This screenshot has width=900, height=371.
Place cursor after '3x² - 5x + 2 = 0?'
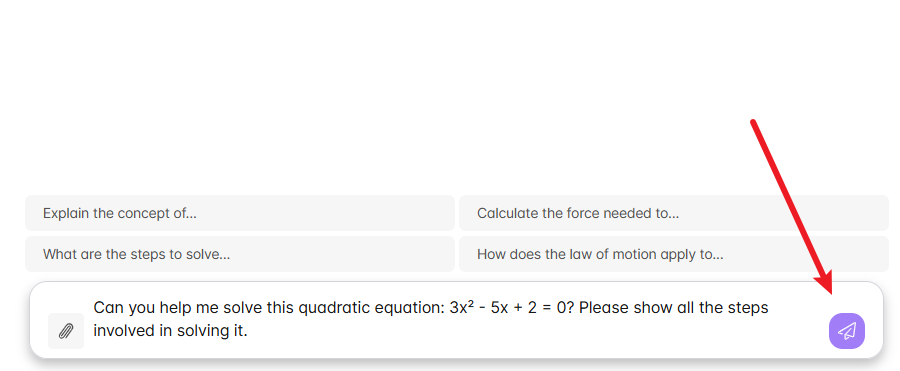[x=575, y=308]
